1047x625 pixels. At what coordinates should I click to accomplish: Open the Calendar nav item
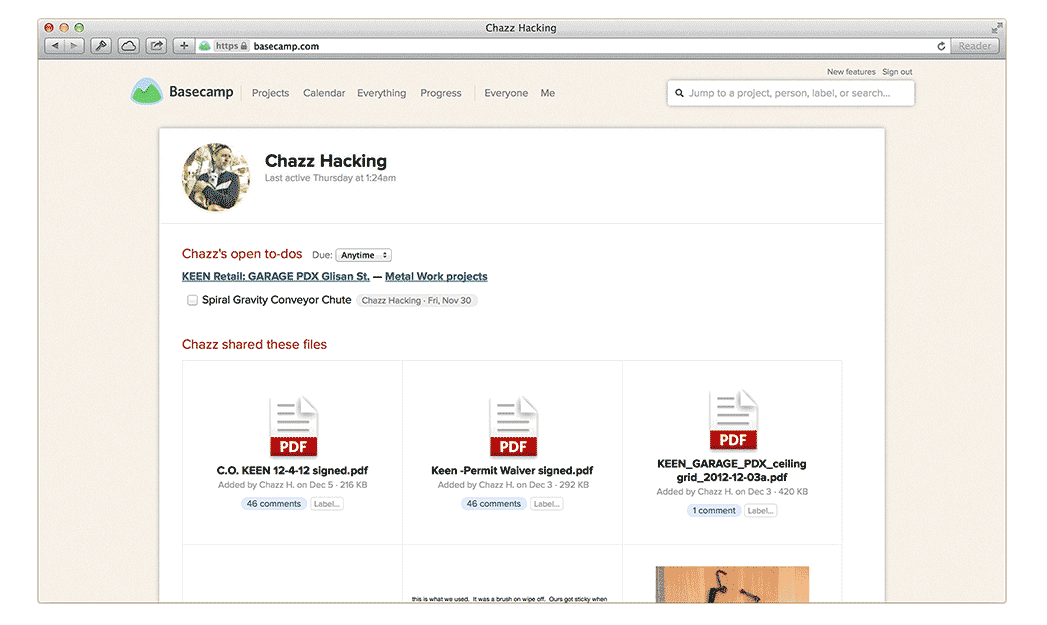tap(324, 93)
